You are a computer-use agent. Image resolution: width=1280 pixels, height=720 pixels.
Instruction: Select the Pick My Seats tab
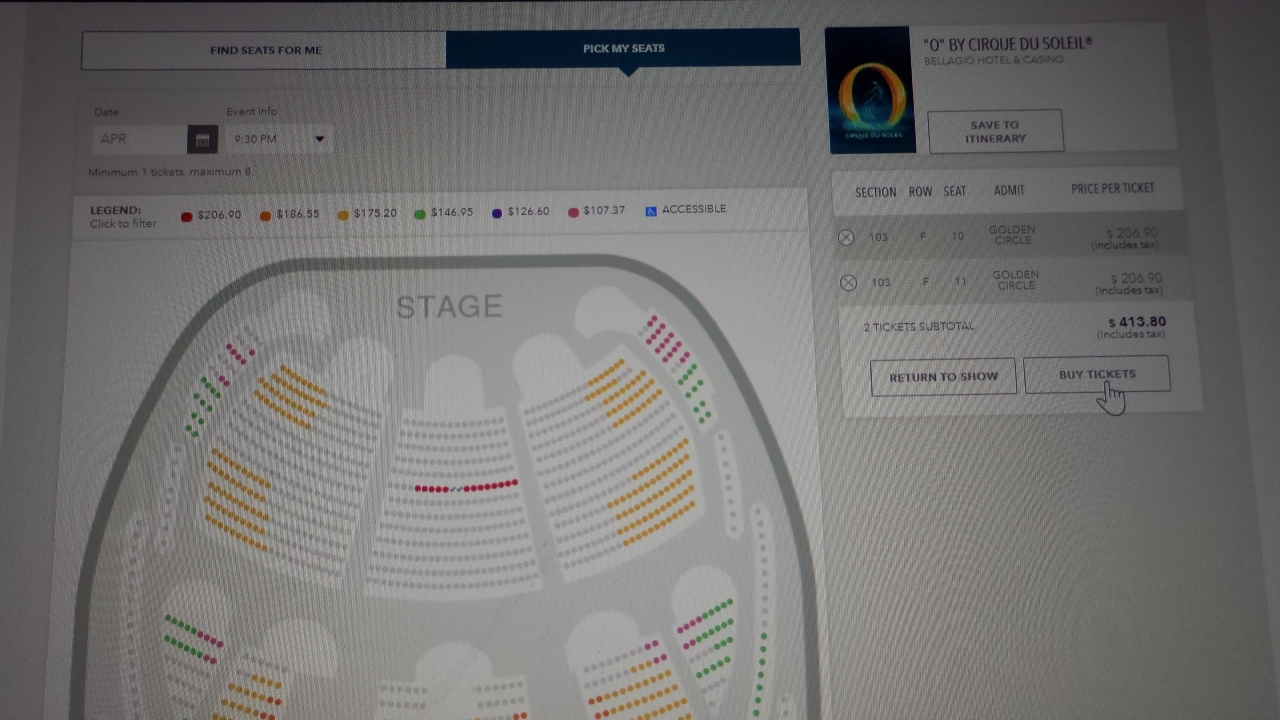point(623,48)
